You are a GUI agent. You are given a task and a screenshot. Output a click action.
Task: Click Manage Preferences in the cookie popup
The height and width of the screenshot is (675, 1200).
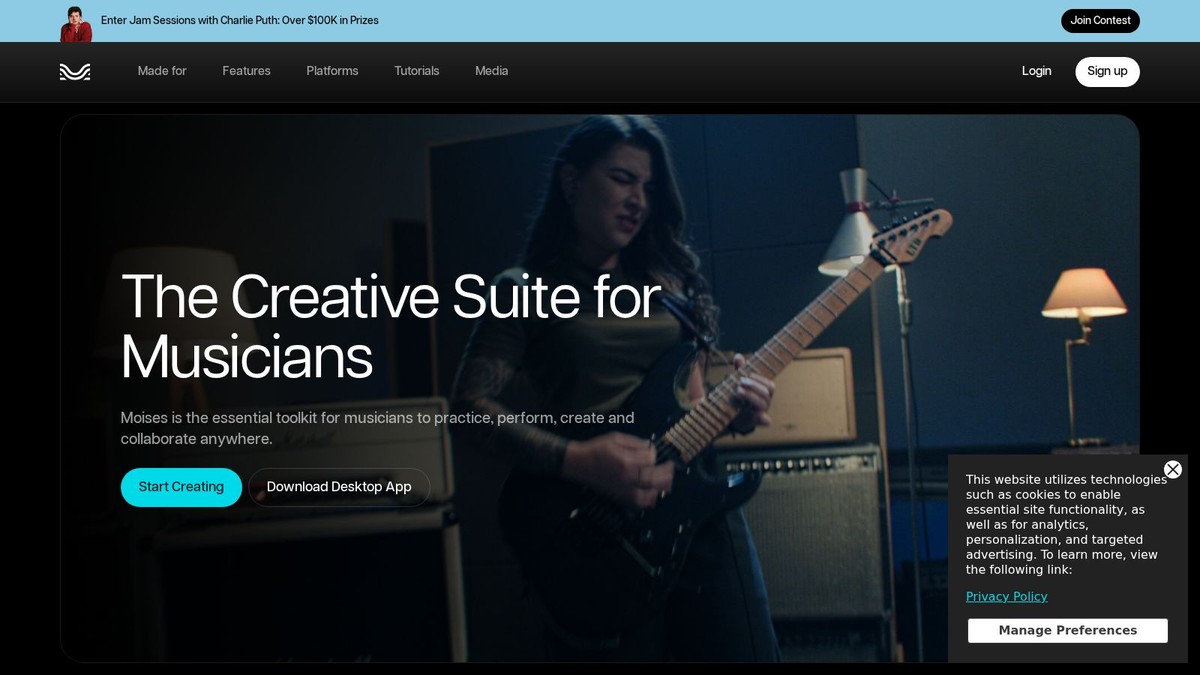point(1067,630)
